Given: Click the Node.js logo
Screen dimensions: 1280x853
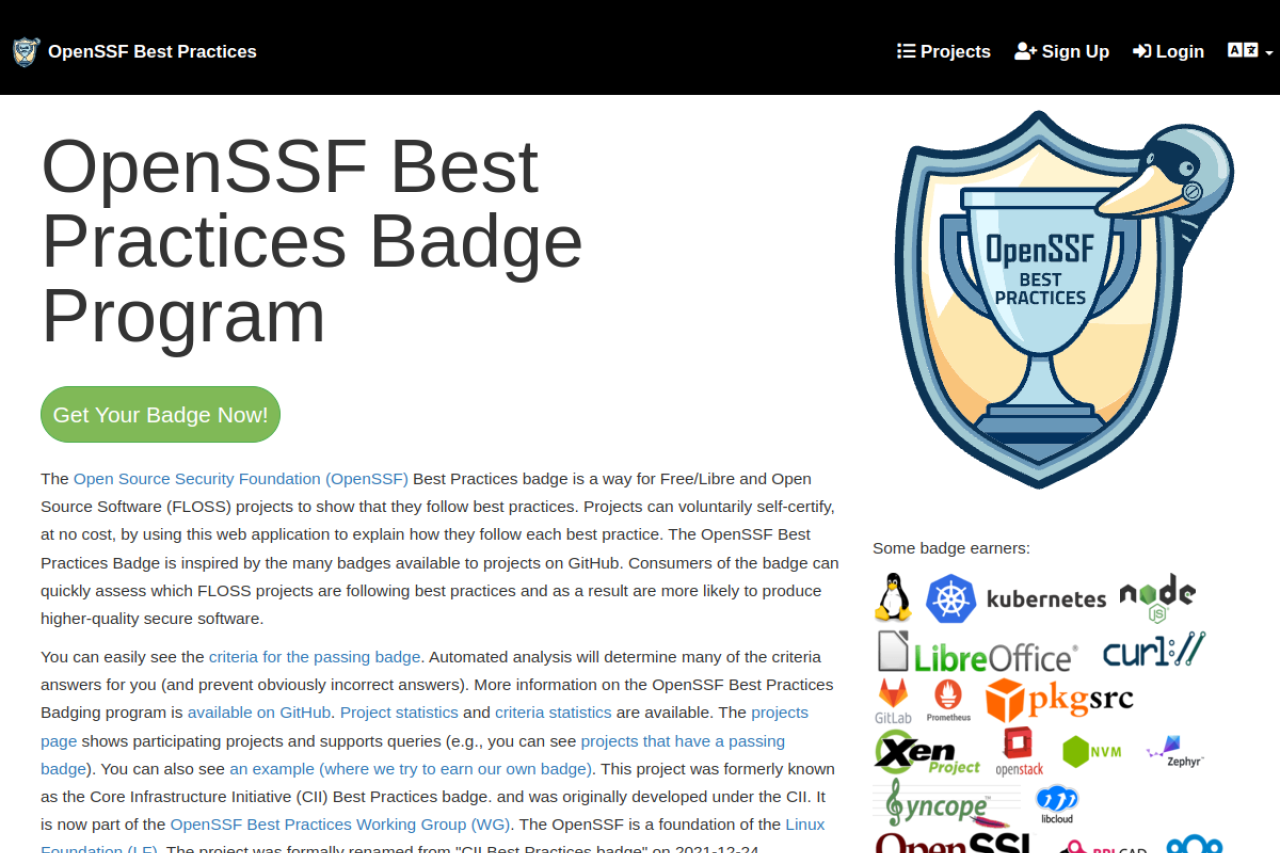Looking at the screenshot, I should 1157,598.
